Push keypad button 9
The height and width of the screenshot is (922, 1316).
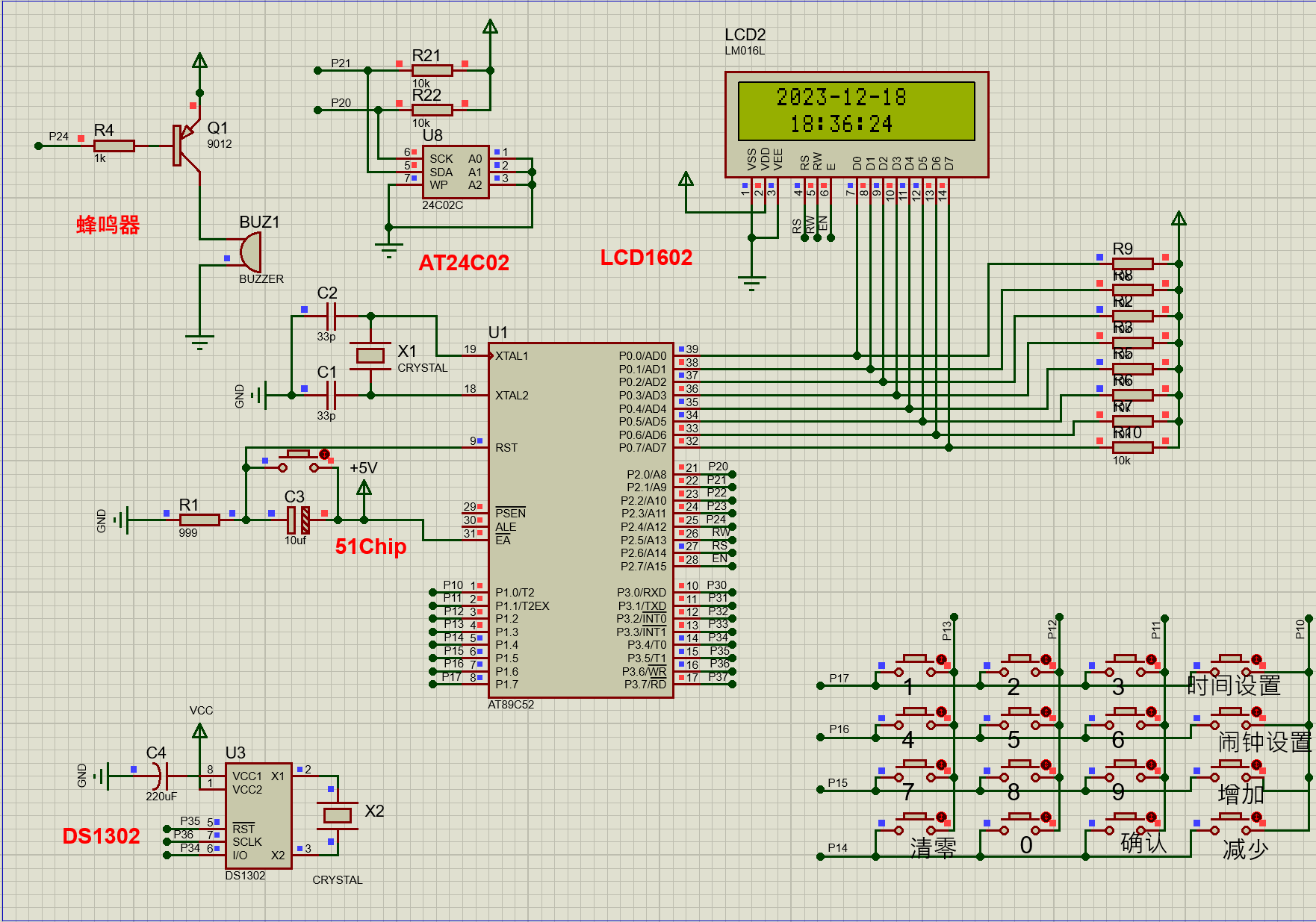(x=1126, y=770)
